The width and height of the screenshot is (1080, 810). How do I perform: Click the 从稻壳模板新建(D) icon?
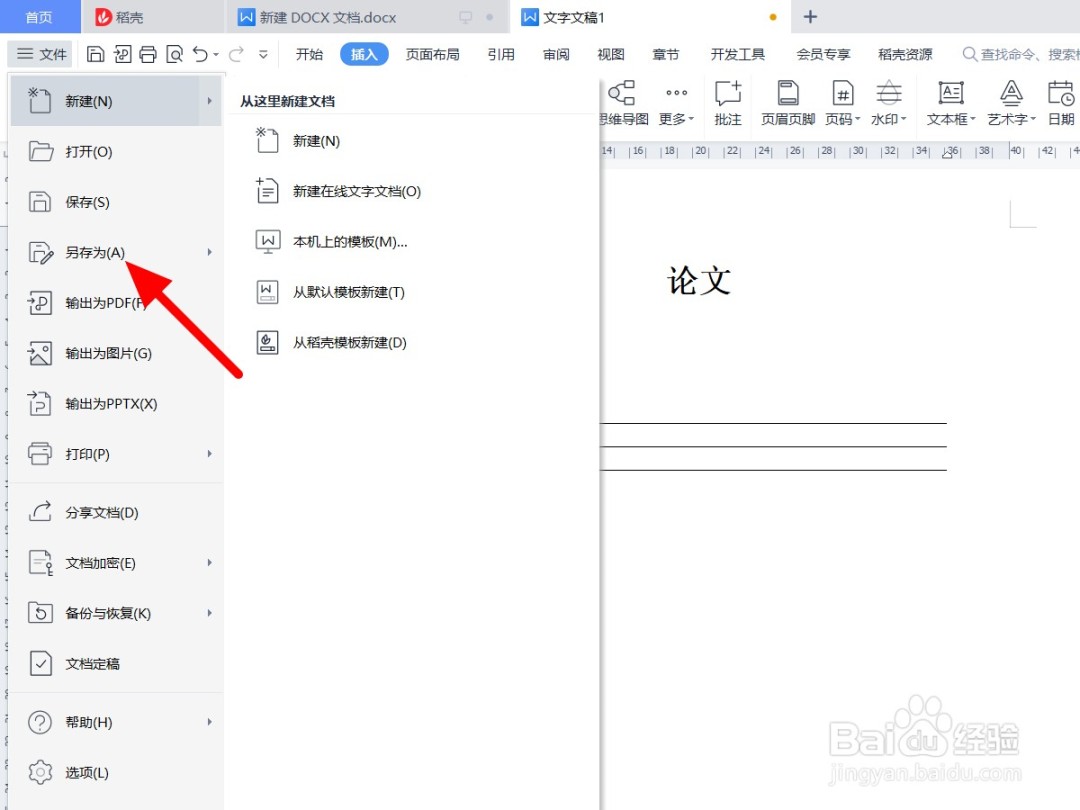(x=267, y=342)
